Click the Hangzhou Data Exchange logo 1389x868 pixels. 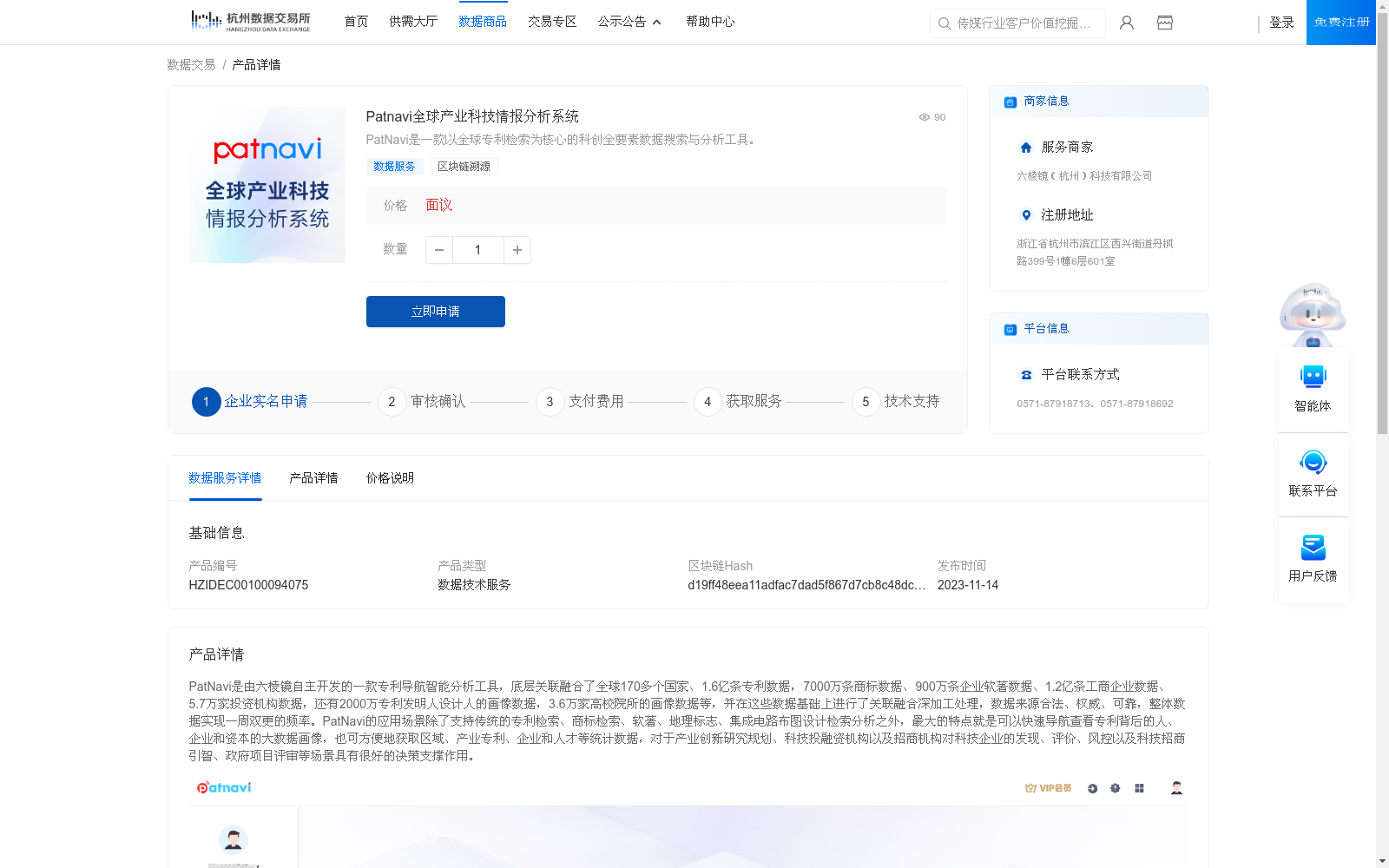click(x=250, y=22)
